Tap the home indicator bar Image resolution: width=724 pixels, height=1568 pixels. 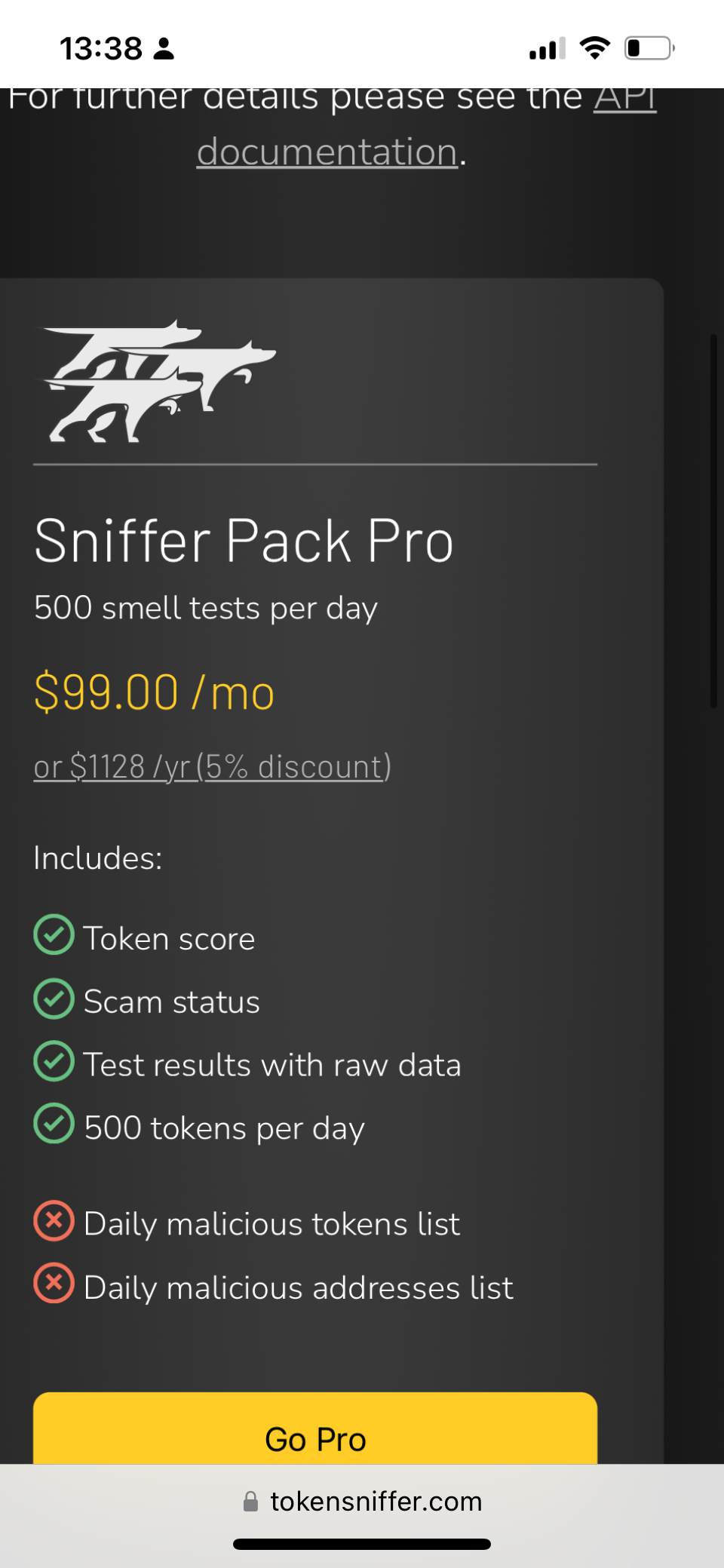362,1544
